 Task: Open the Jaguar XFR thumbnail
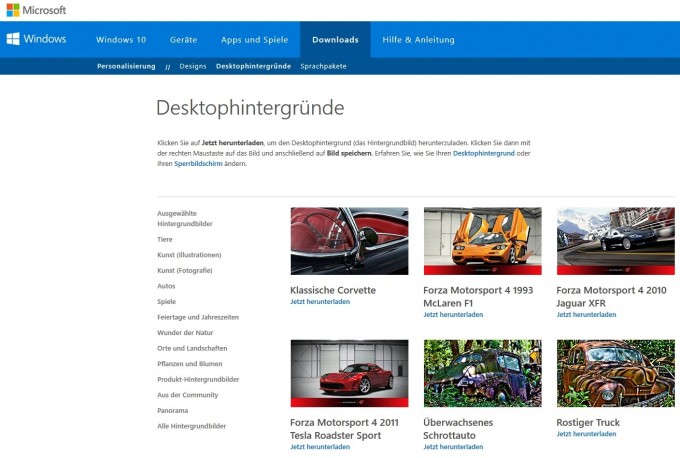[616, 241]
